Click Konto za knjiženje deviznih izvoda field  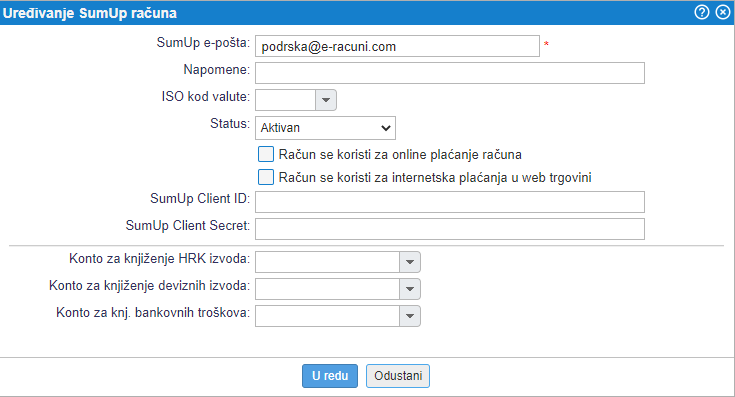tap(327, 289)
